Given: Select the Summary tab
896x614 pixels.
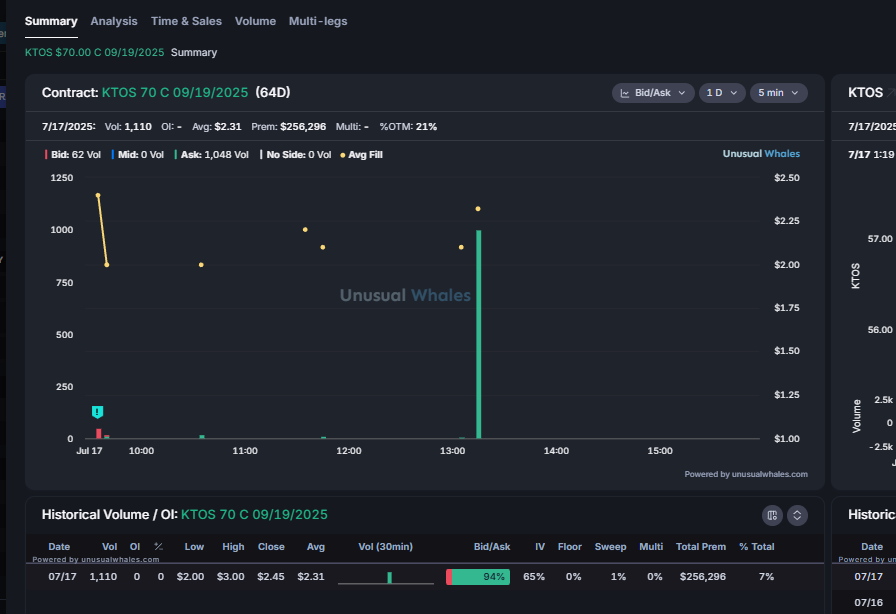Looking at the screenshot, I should click(51, 21).
